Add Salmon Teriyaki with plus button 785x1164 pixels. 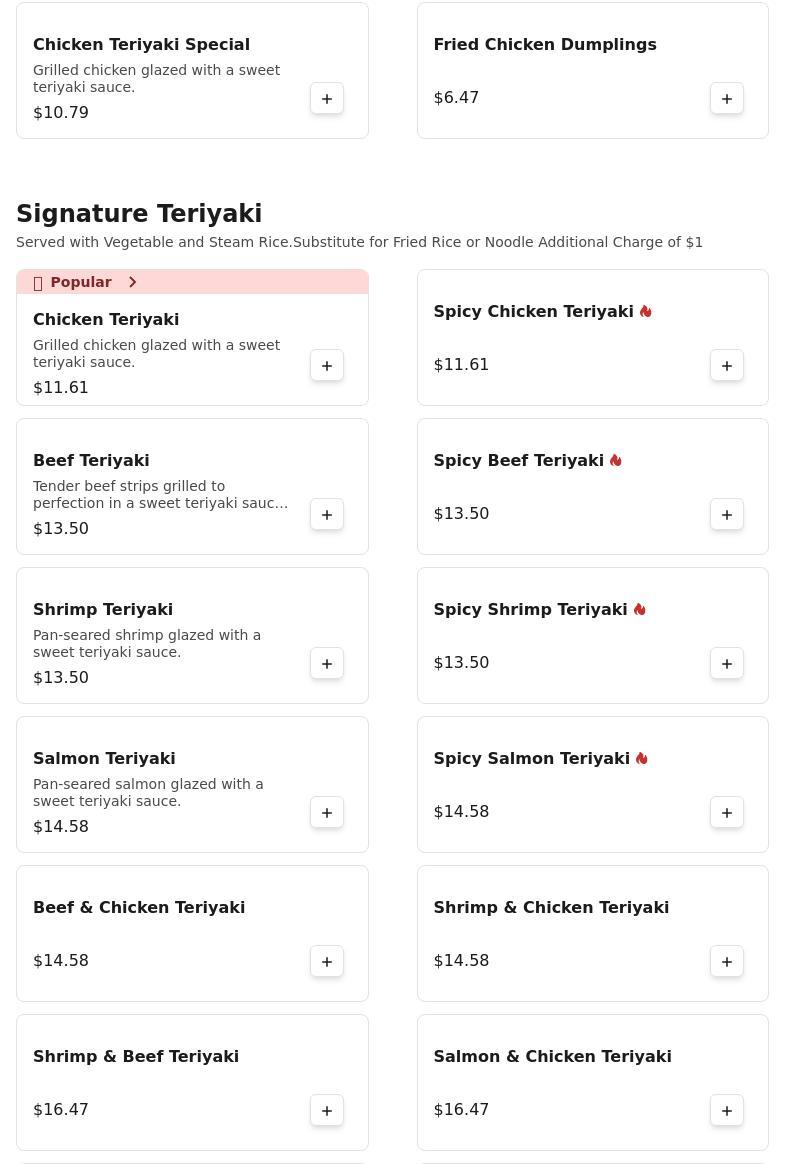(327, 813)
